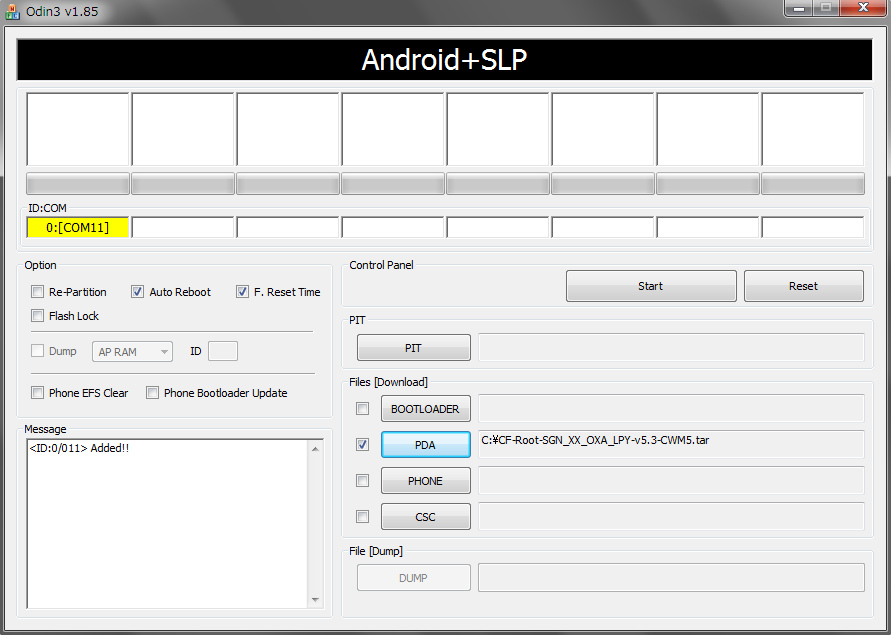Click the Start button
891x635 pixels.
651,286
